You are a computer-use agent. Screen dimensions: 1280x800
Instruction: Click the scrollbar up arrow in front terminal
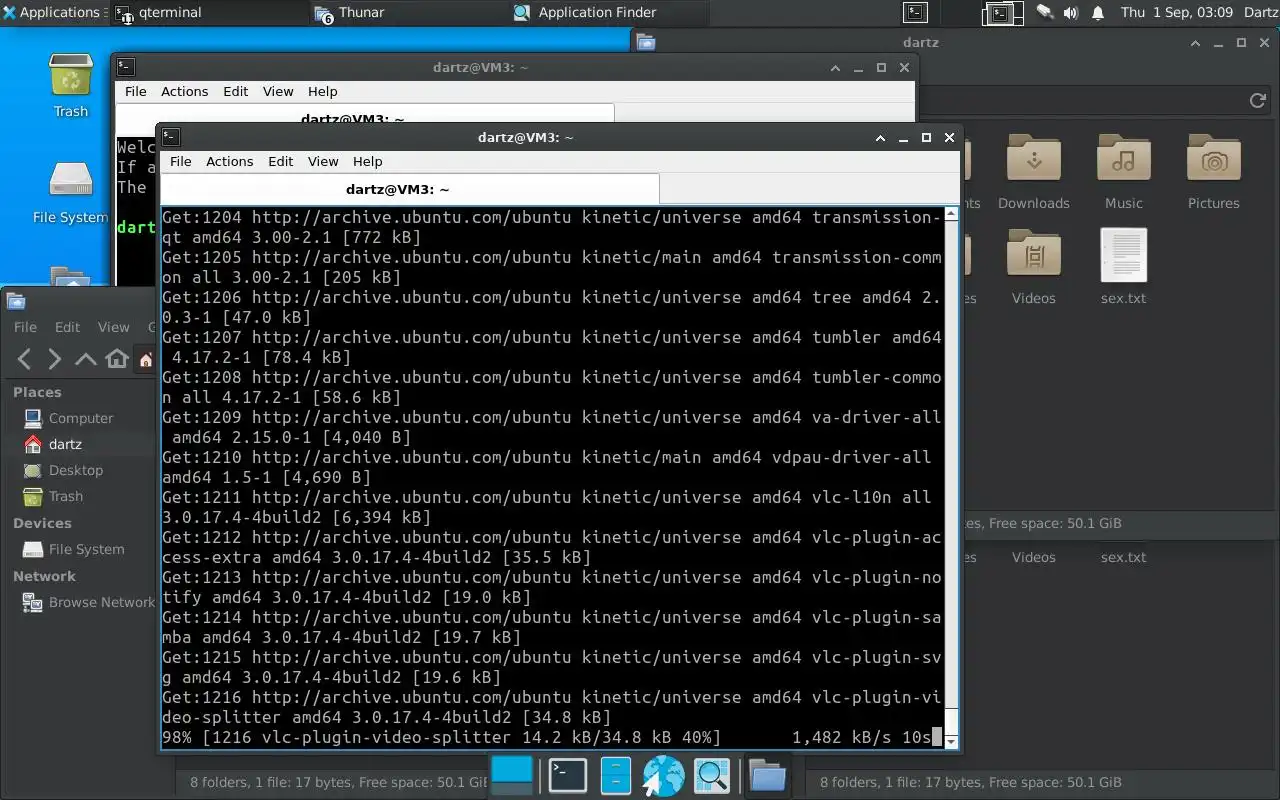(x=951, y=213)
